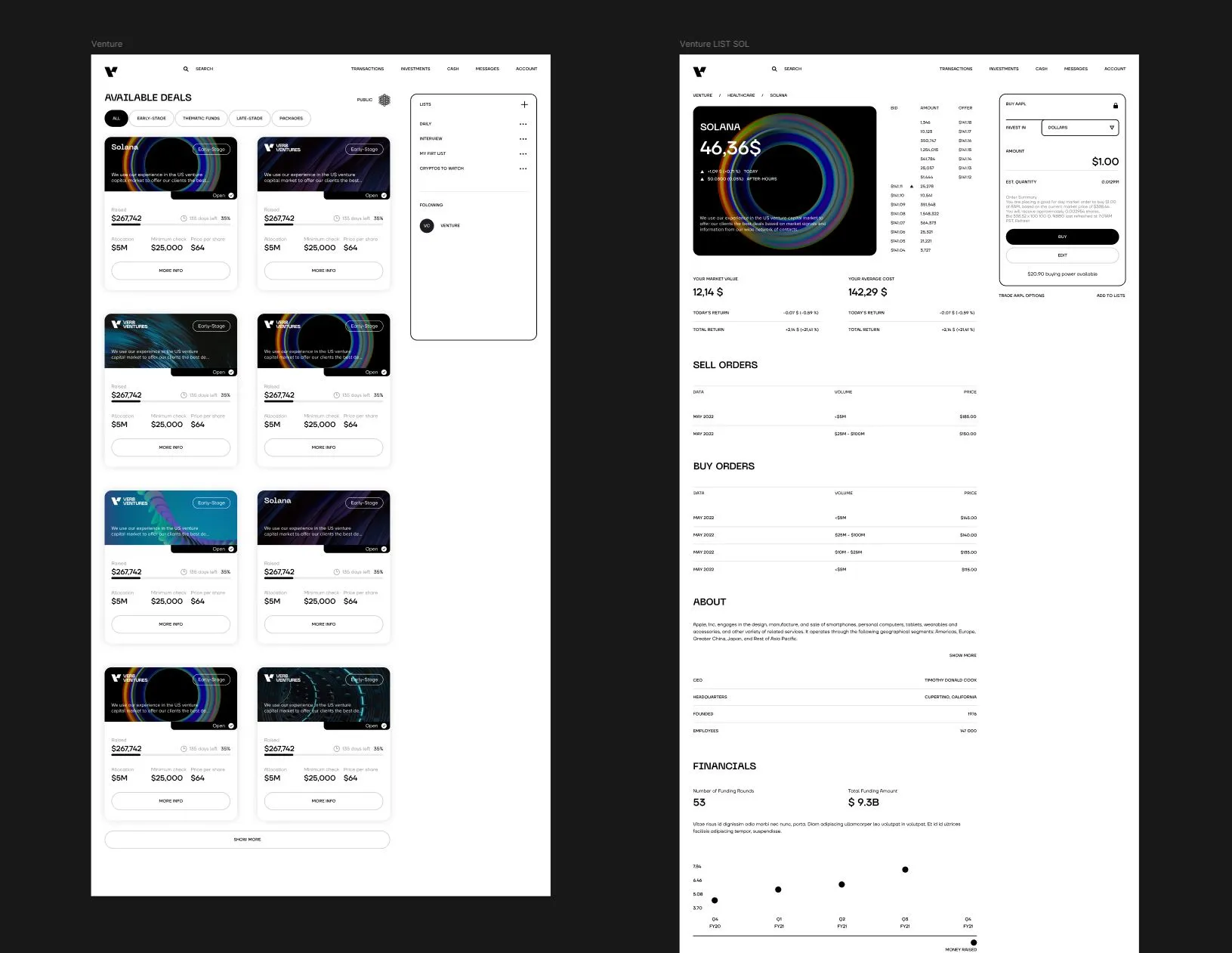Click the triangle beside the TODAY change on the Solana card
Viewport: 1232px width, 953px height.
(702, 172)
